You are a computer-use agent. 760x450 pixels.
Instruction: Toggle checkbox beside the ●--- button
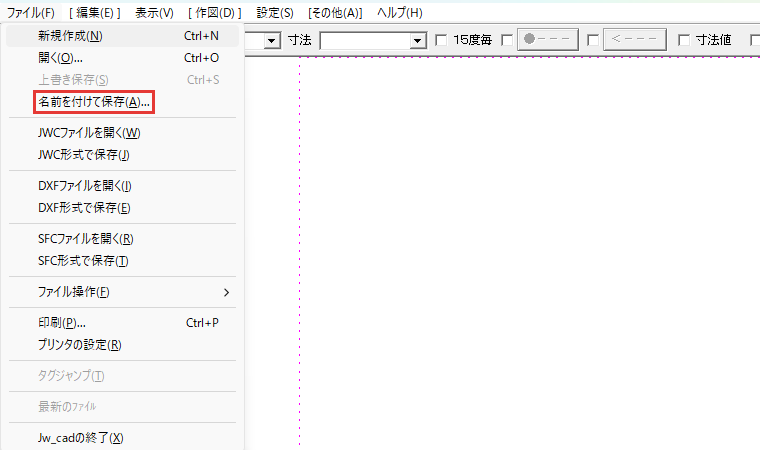pyautogui.click(x=507, y=40)
